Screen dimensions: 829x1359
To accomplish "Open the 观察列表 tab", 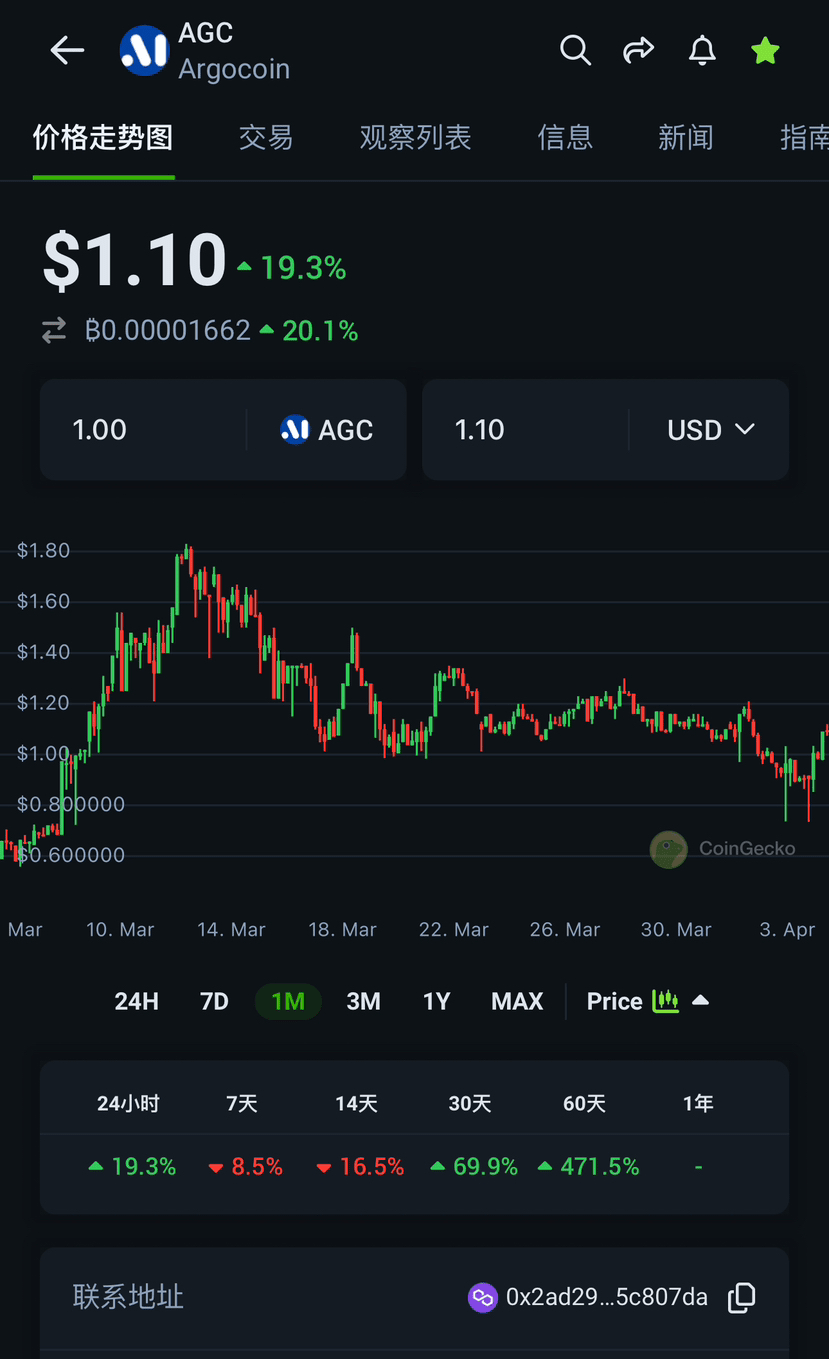I will [415, 137].
